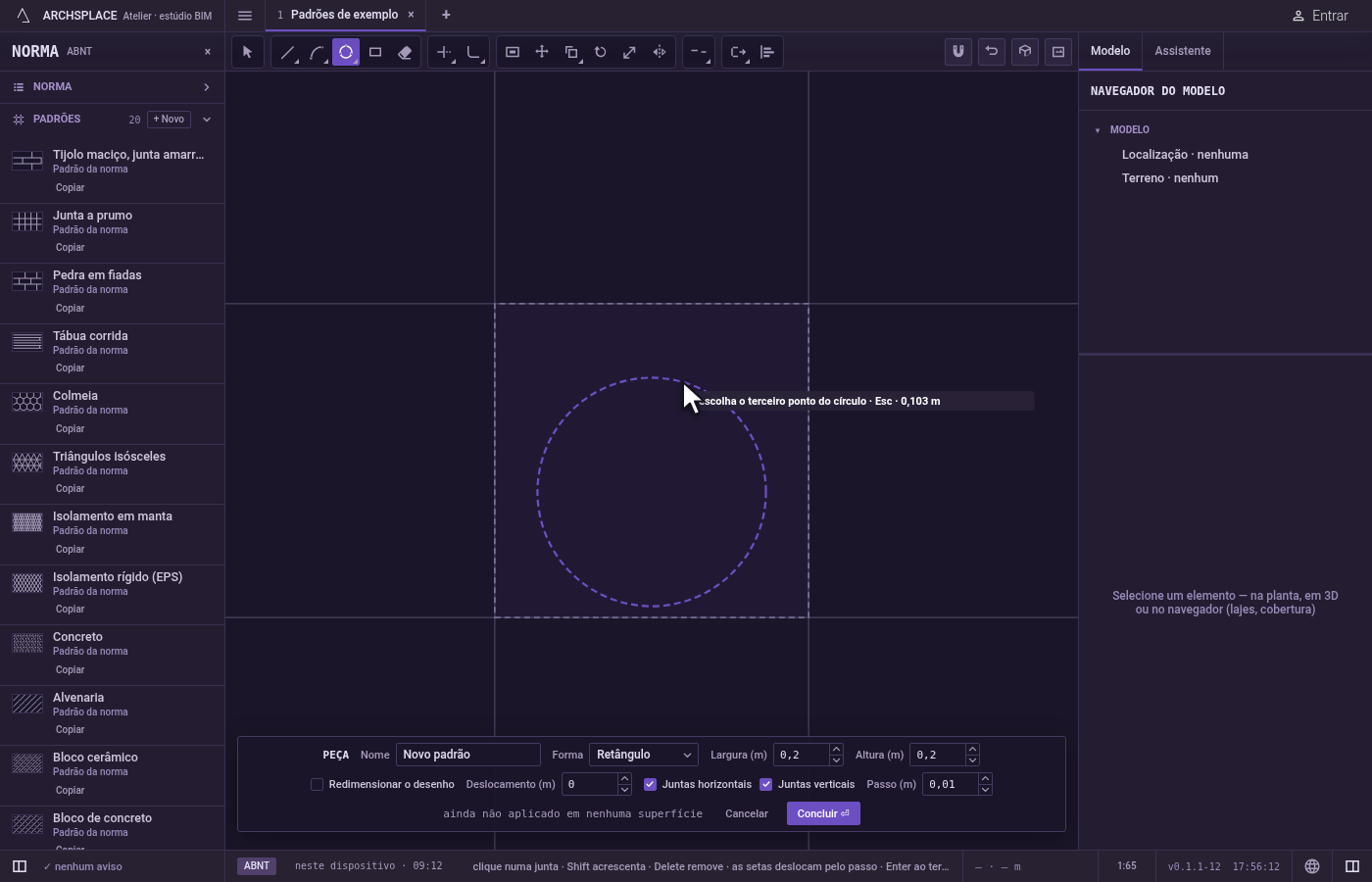The height and width of the screenshot is (882, 1372).
Task: Select Terreno · nenhum in navigator
Action: point(1170,178)
